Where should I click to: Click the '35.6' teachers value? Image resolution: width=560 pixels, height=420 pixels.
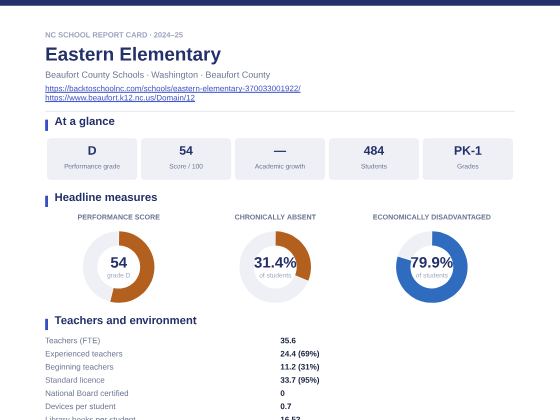[x=288, y=341]
